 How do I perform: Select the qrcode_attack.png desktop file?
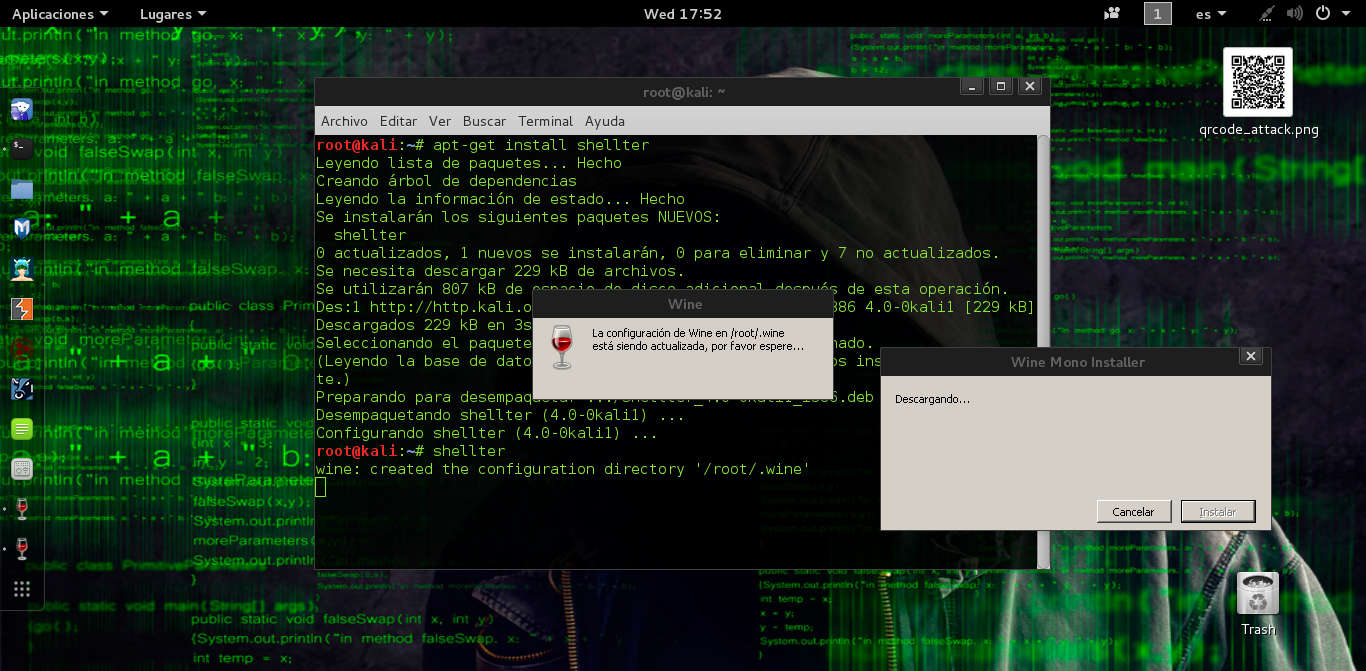pyautogui.click(x=1258, y=92)
